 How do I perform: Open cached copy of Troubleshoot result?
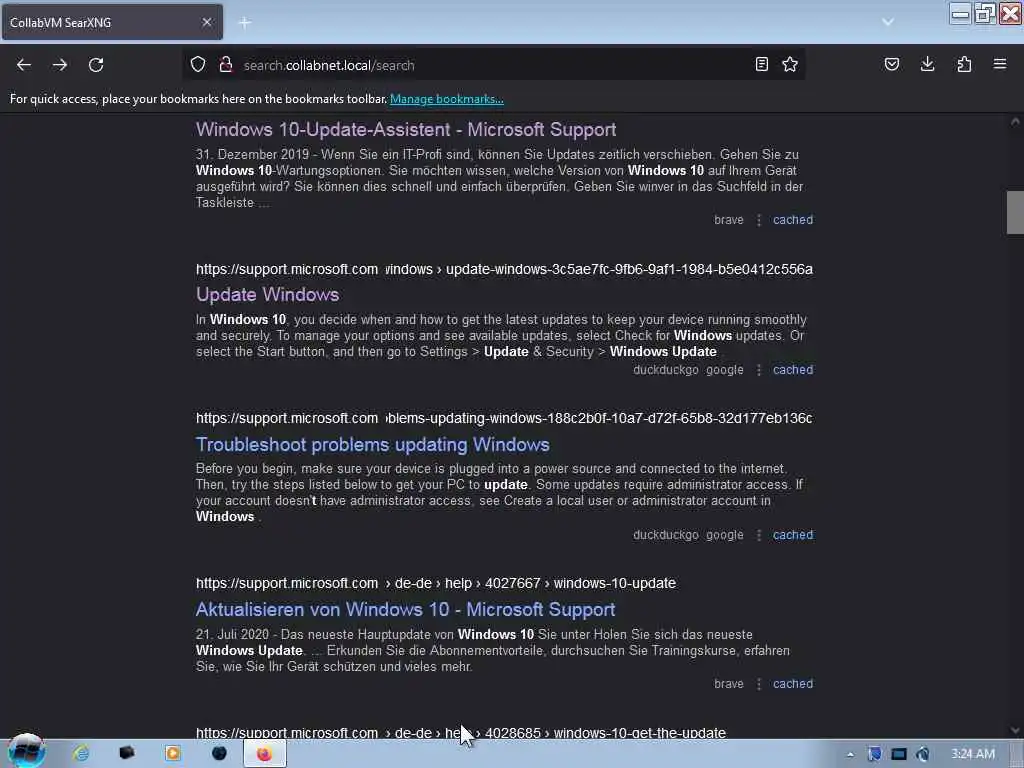793,535
